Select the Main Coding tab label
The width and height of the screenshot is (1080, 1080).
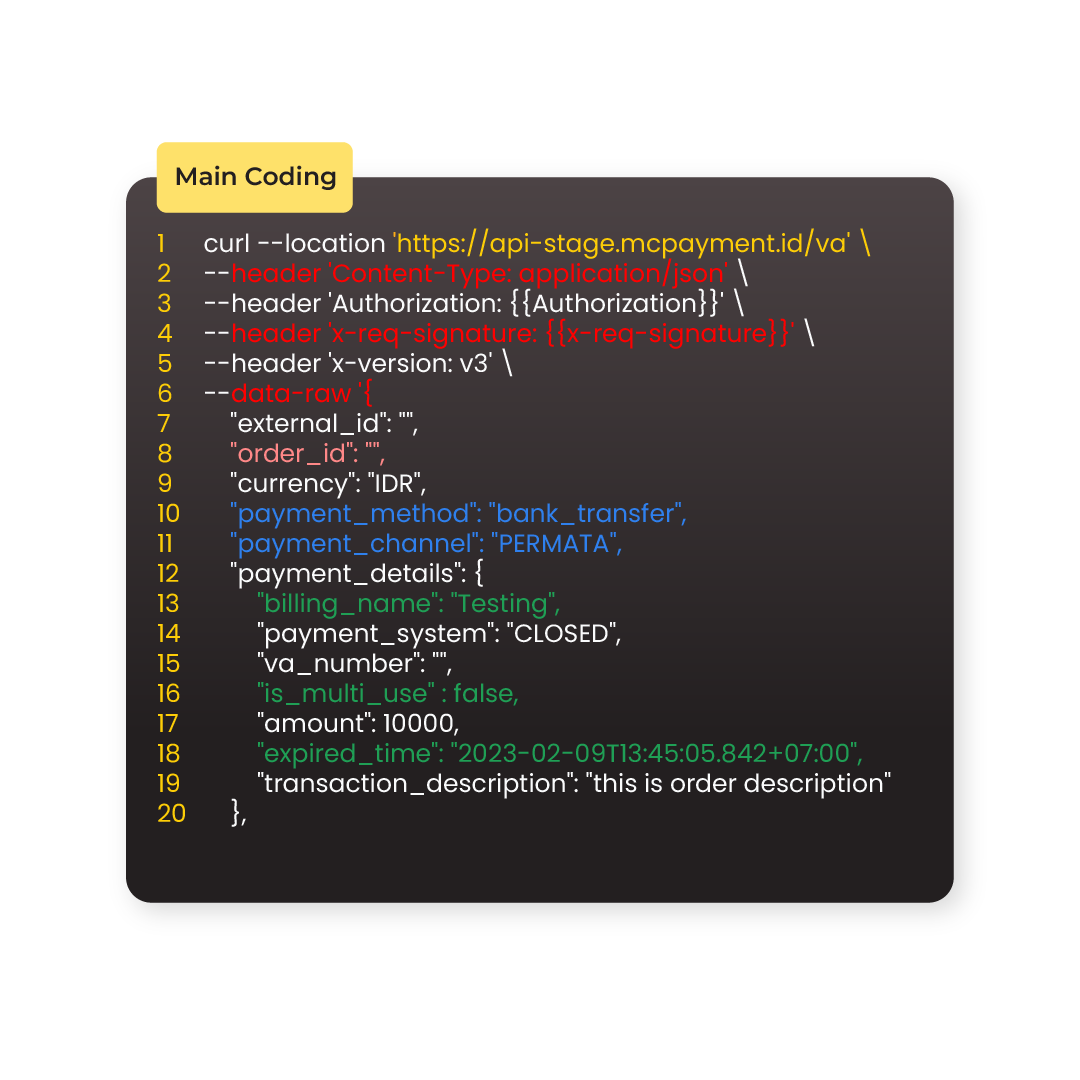pos(256,177)
